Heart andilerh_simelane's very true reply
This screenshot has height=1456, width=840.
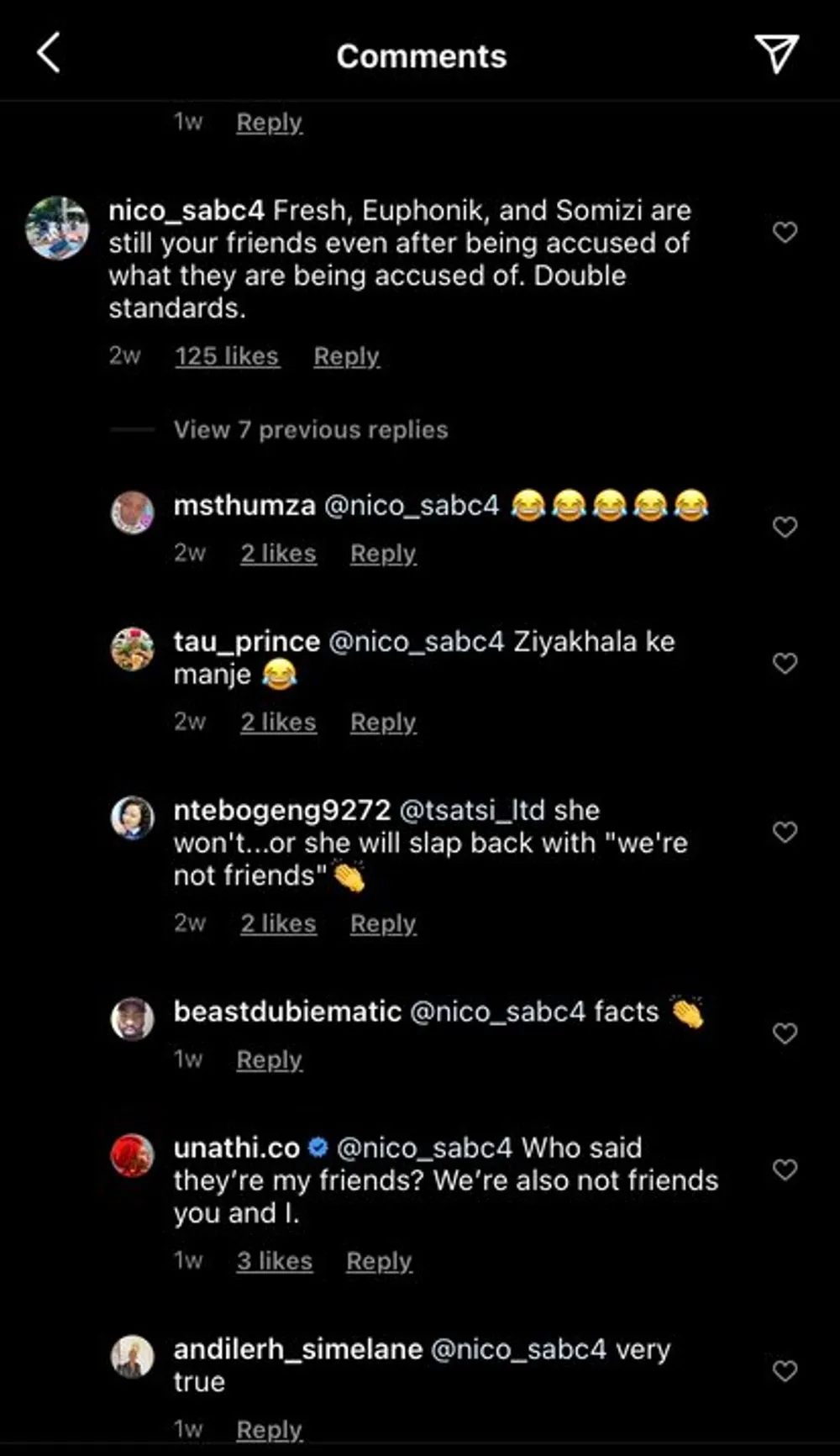coord(785,1371)
